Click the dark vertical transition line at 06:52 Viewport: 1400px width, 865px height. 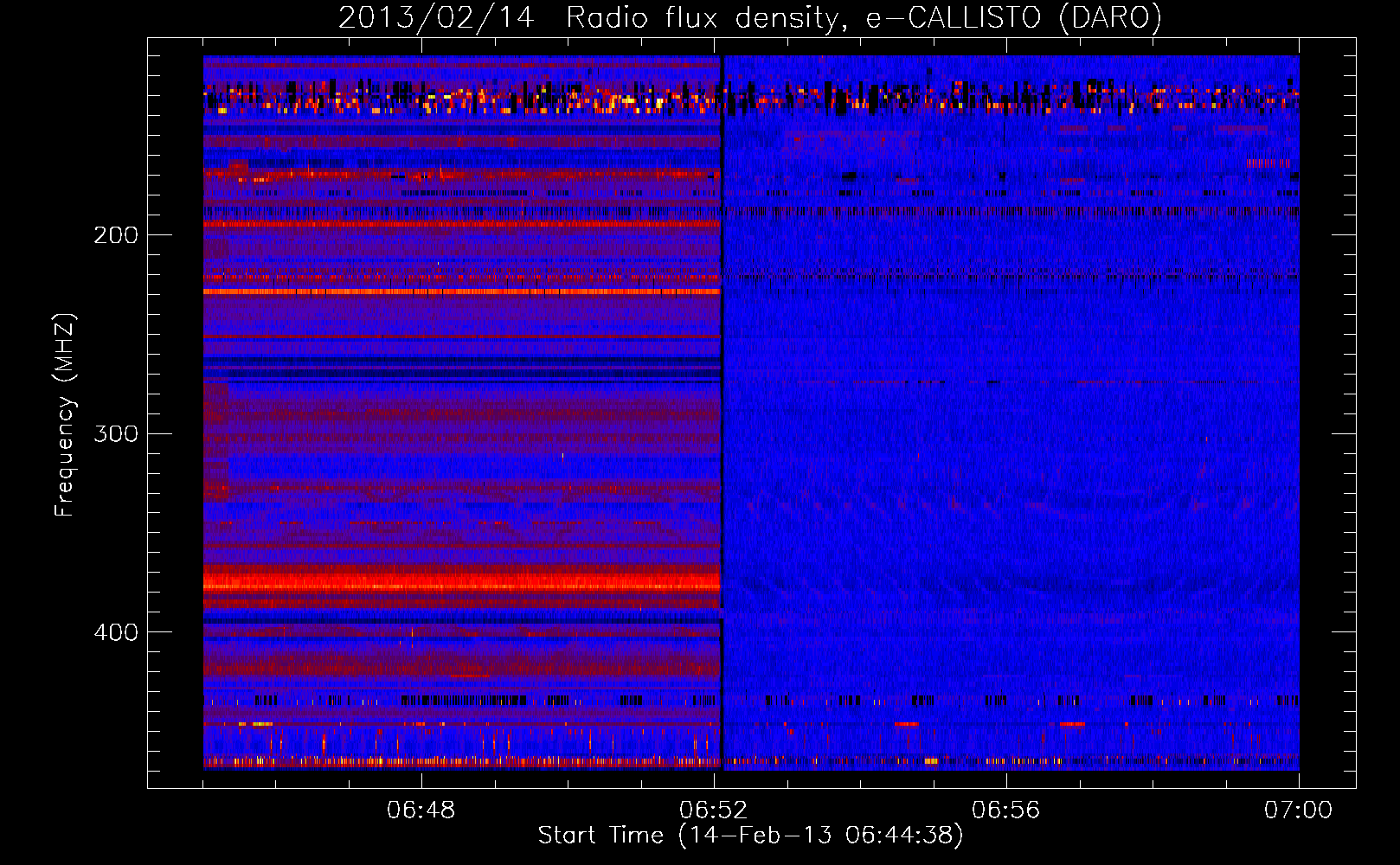[722, 412]
